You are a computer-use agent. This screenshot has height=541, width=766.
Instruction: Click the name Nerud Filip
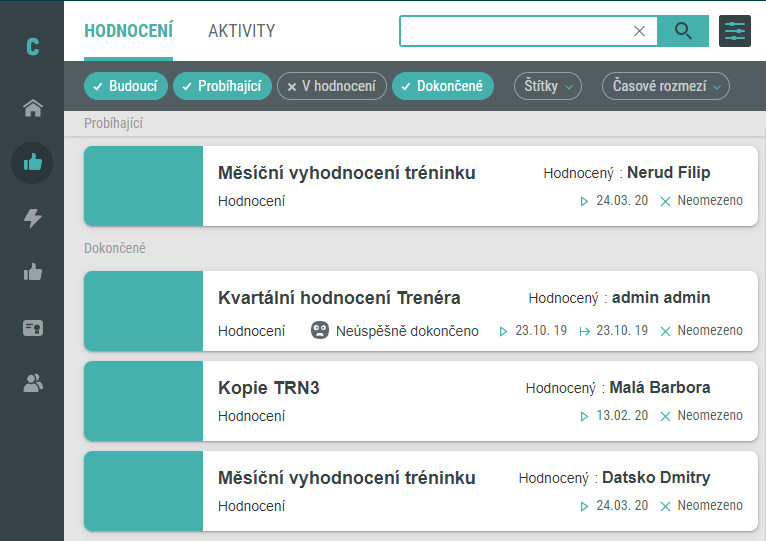(x=668, y=173)
